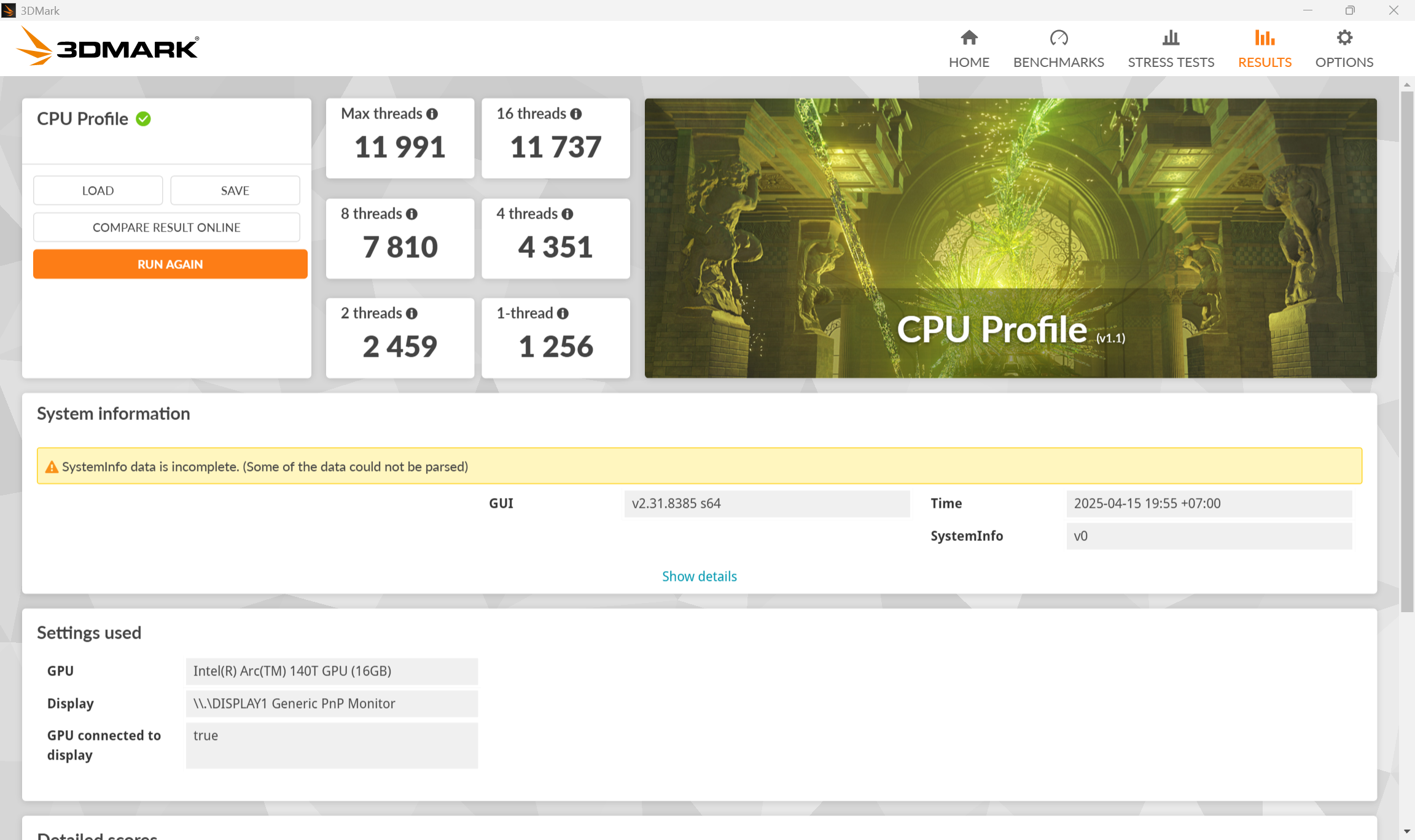Show info for 8 threads score
1415x840 pixels.
pyautogui.click(x=411, y=214)
